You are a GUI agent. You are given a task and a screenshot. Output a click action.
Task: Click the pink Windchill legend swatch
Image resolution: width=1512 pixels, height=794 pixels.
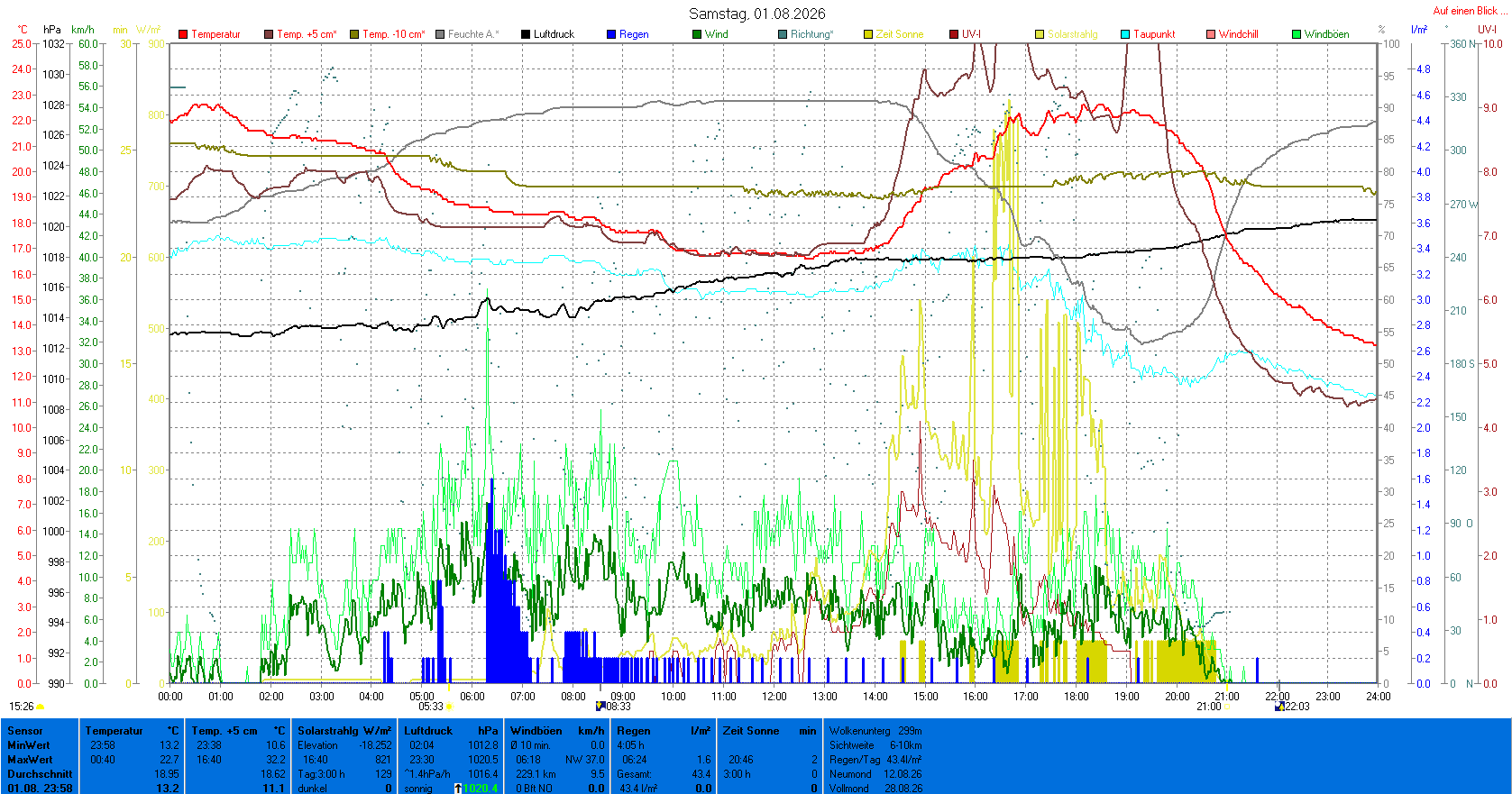point(1211,34)
